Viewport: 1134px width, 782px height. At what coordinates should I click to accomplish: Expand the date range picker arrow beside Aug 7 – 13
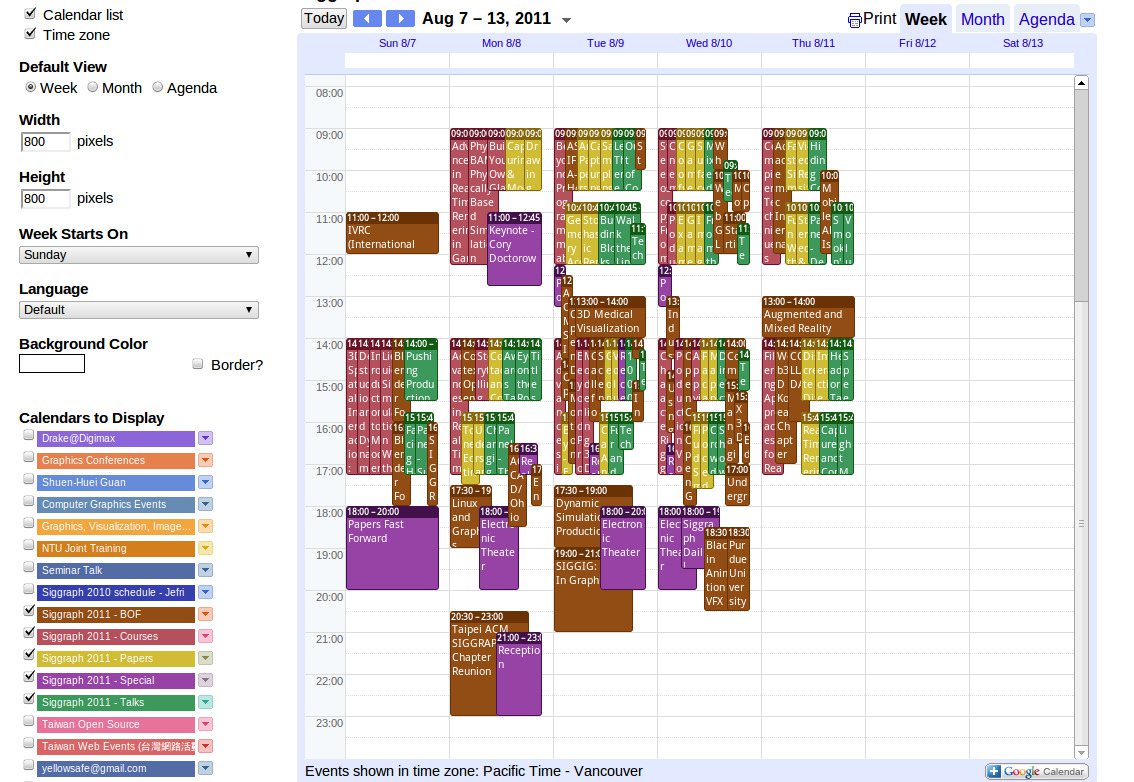coord(566,20)
